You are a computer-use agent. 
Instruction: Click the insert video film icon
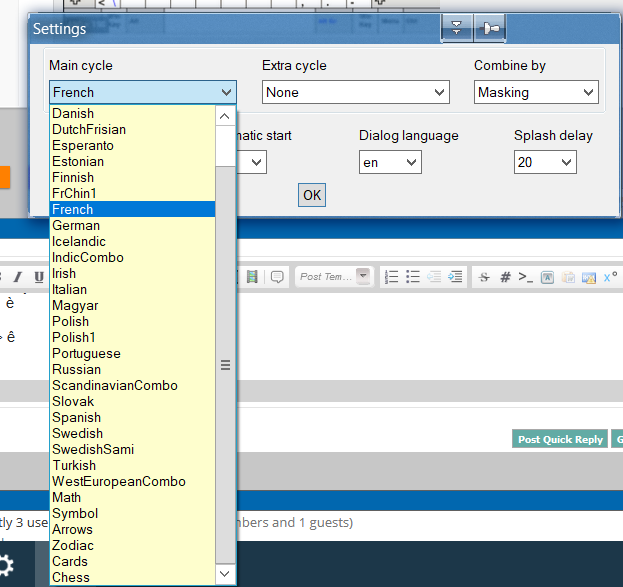tap(252, 277)
